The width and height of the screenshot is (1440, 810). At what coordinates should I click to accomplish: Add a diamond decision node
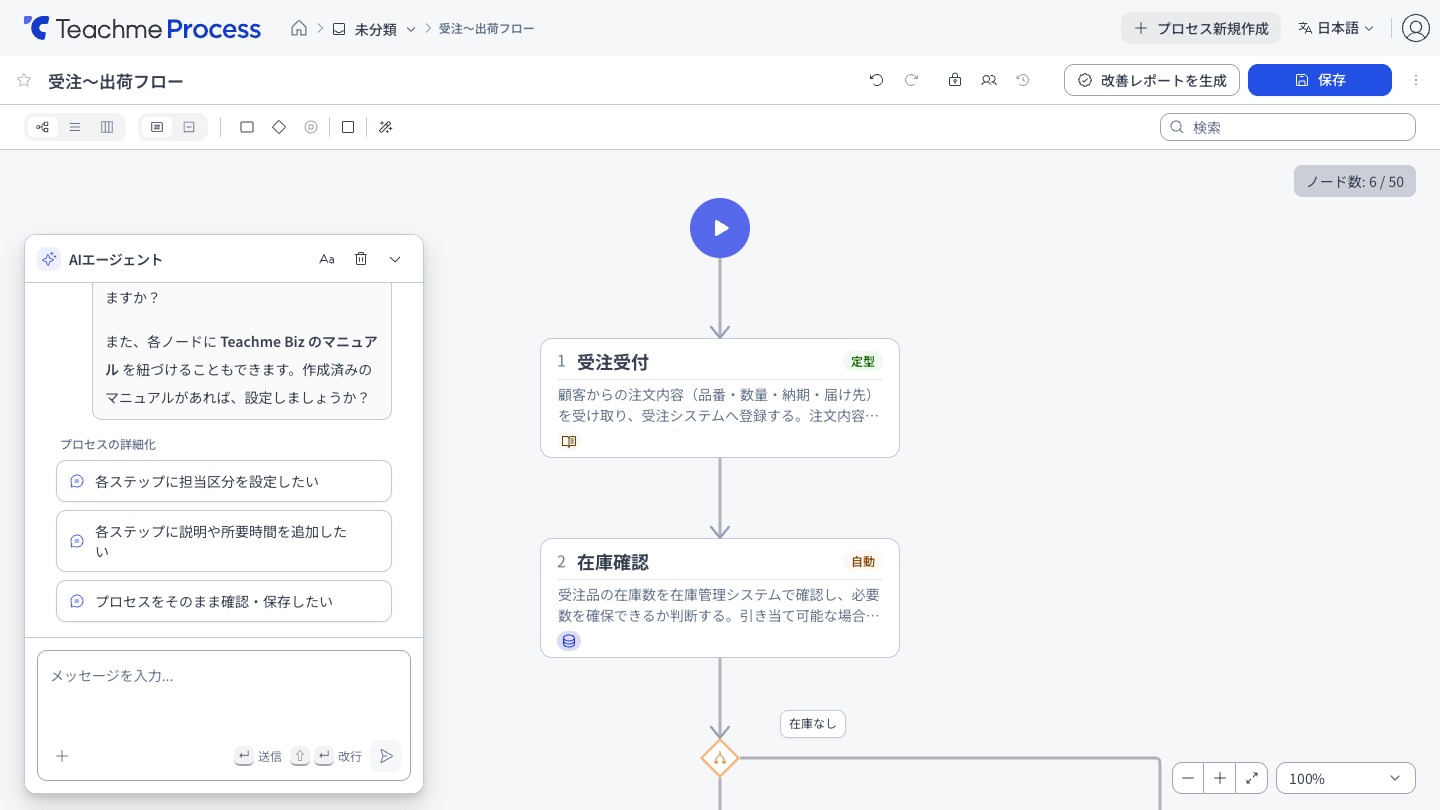click(279, 127)
